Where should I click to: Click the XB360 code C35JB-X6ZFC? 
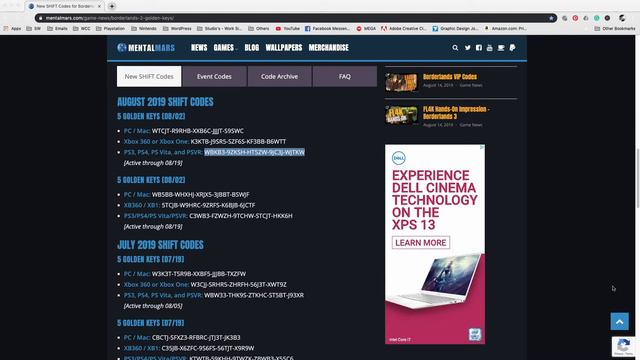pyautogui.click(x=208, y=348)
